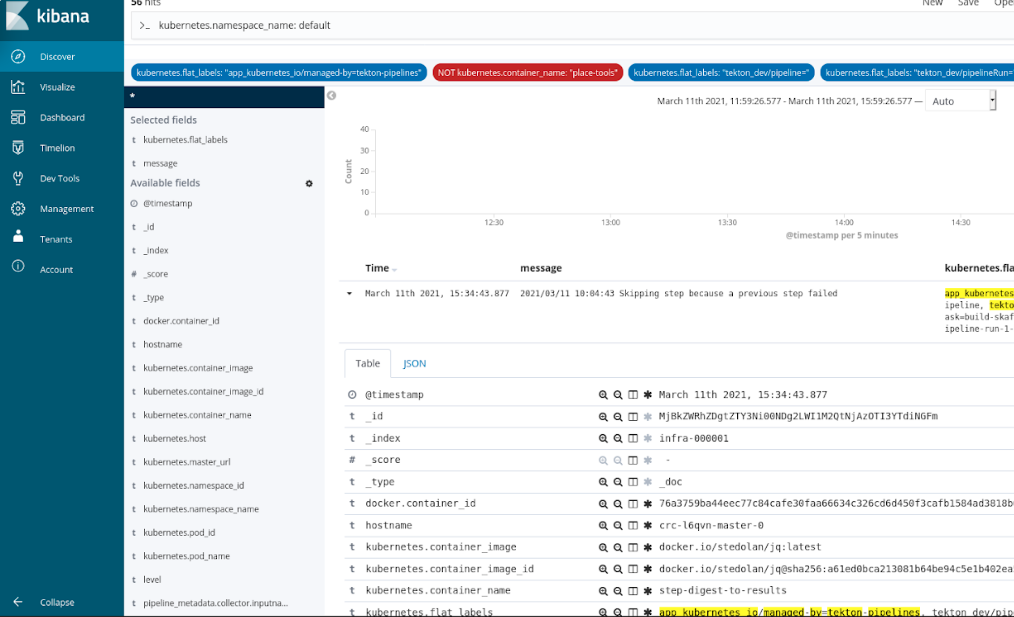Launch Timelion from the sidebar

coord(56,148)
